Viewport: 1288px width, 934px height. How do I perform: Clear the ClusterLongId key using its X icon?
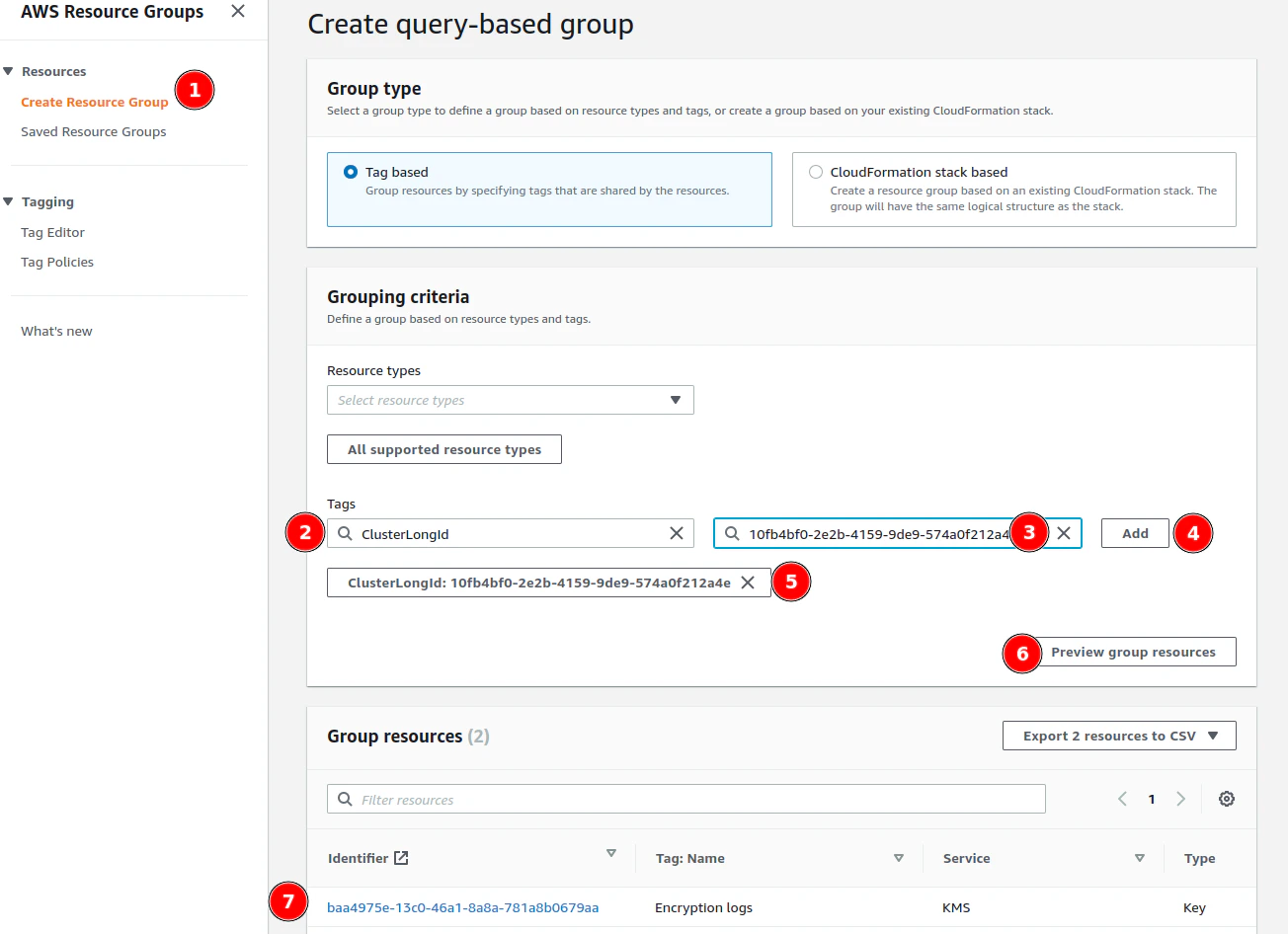[677, 532]
